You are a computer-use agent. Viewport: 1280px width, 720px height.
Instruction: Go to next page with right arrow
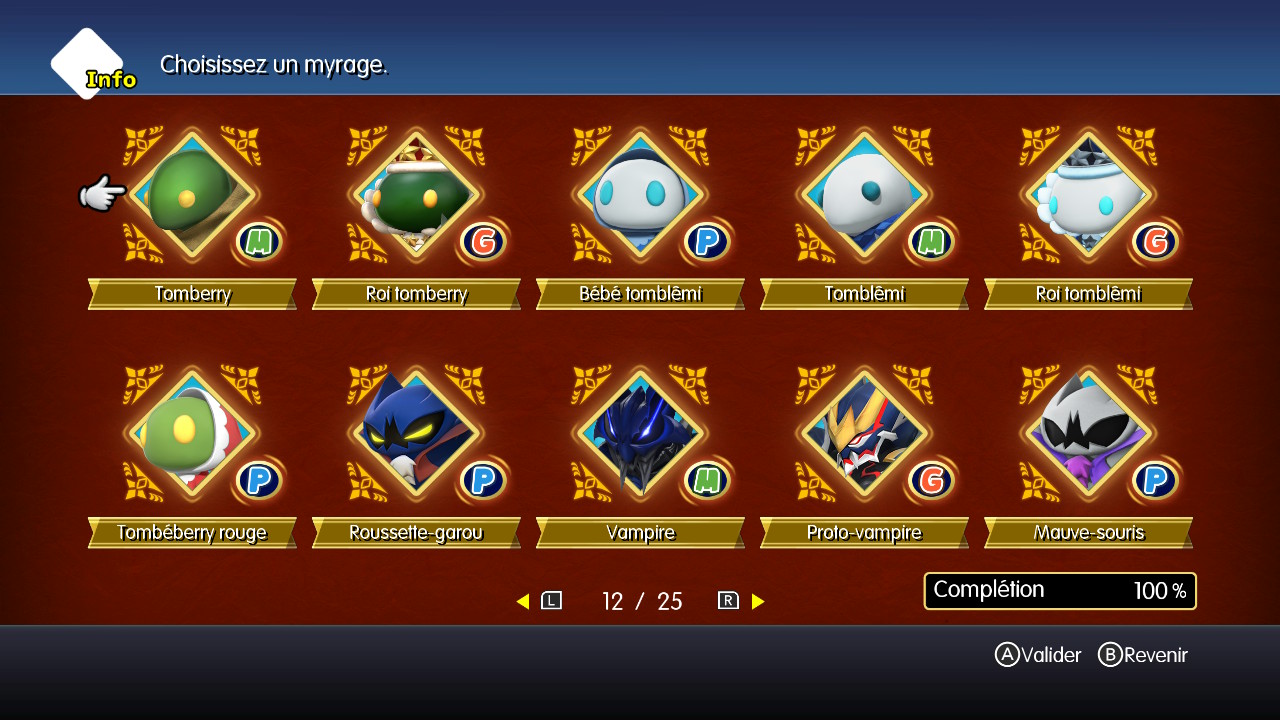click(x=758, y=601)
